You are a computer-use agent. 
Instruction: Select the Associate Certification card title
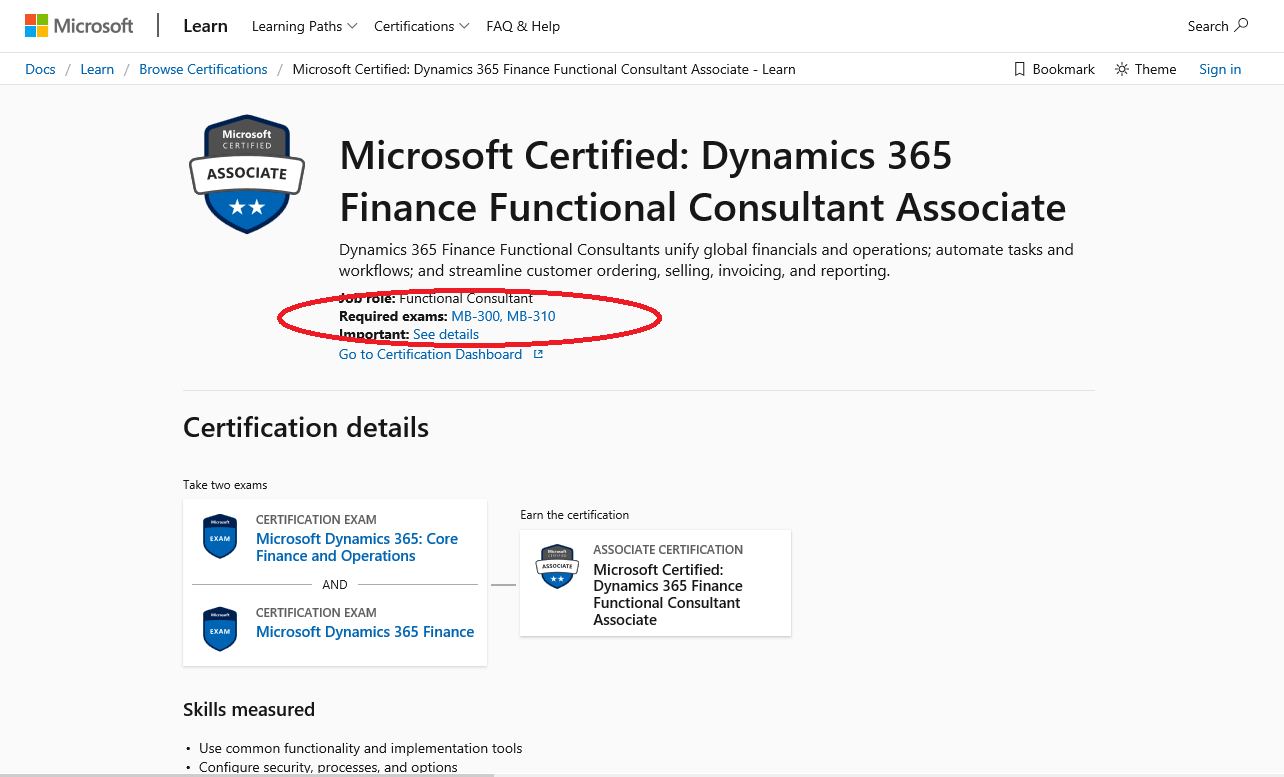668,594
